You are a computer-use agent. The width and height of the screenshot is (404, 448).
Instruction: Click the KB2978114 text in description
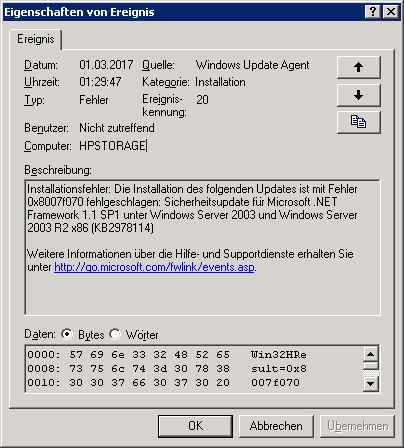(x=122, y=228)
